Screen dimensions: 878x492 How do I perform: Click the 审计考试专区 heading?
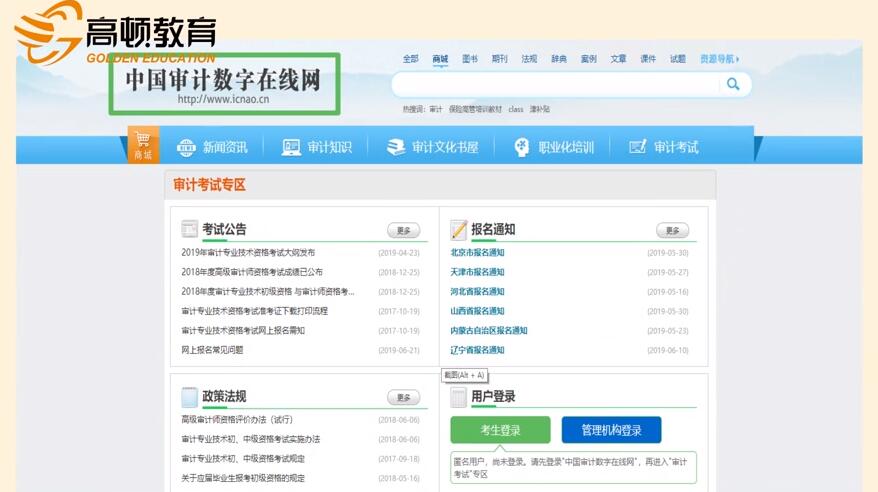click(209, 185)
